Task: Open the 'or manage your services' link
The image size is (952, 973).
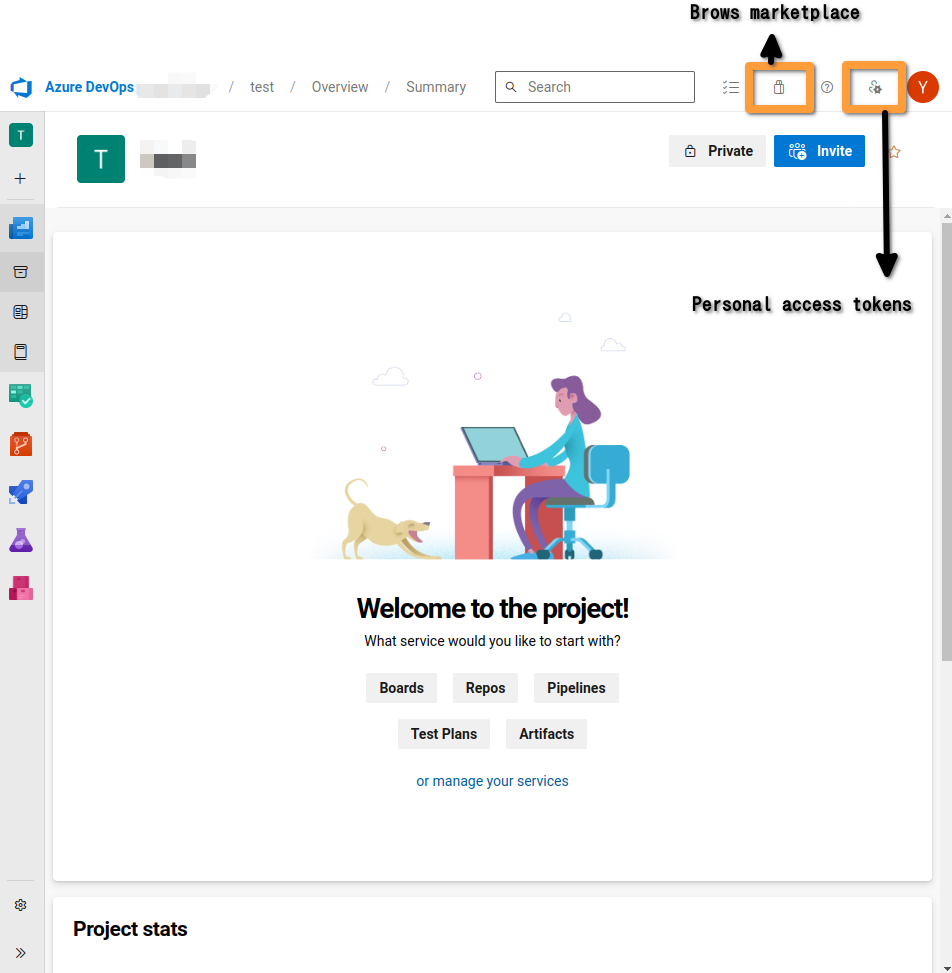Action: (492, 781)
